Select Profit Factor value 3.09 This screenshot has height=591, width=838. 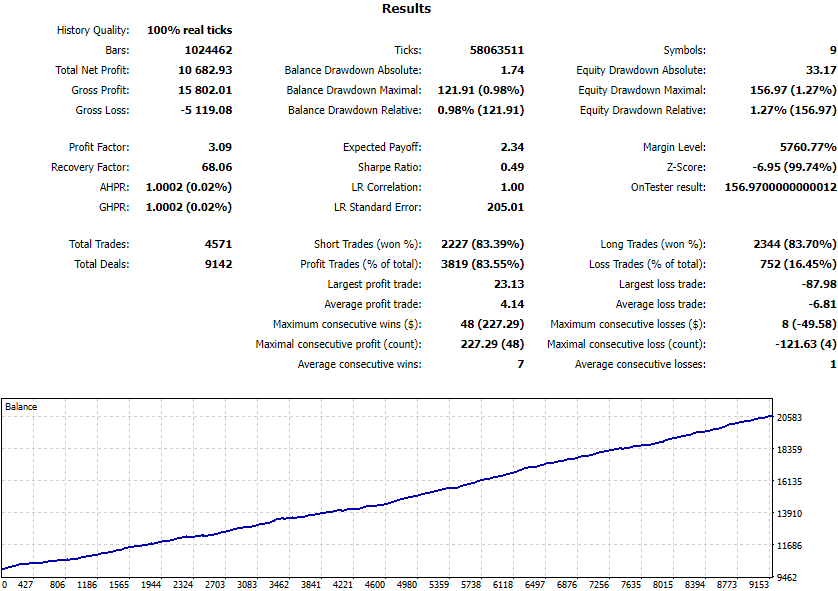pos(220,147)
